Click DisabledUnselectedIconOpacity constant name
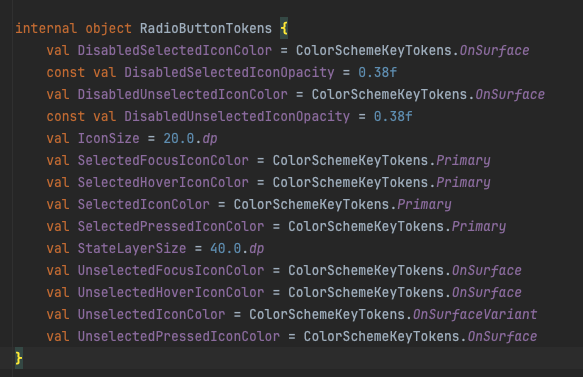The image size is (583, 377). (237, 116)
